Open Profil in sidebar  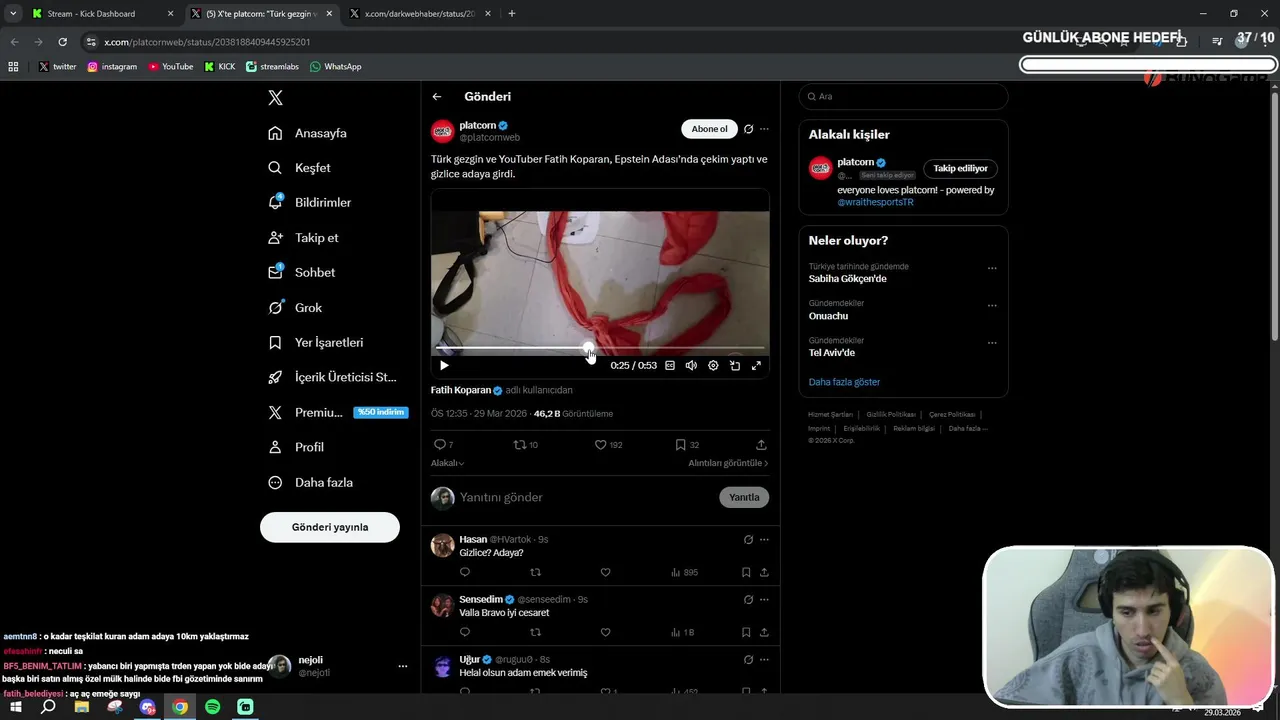point(297,447)
